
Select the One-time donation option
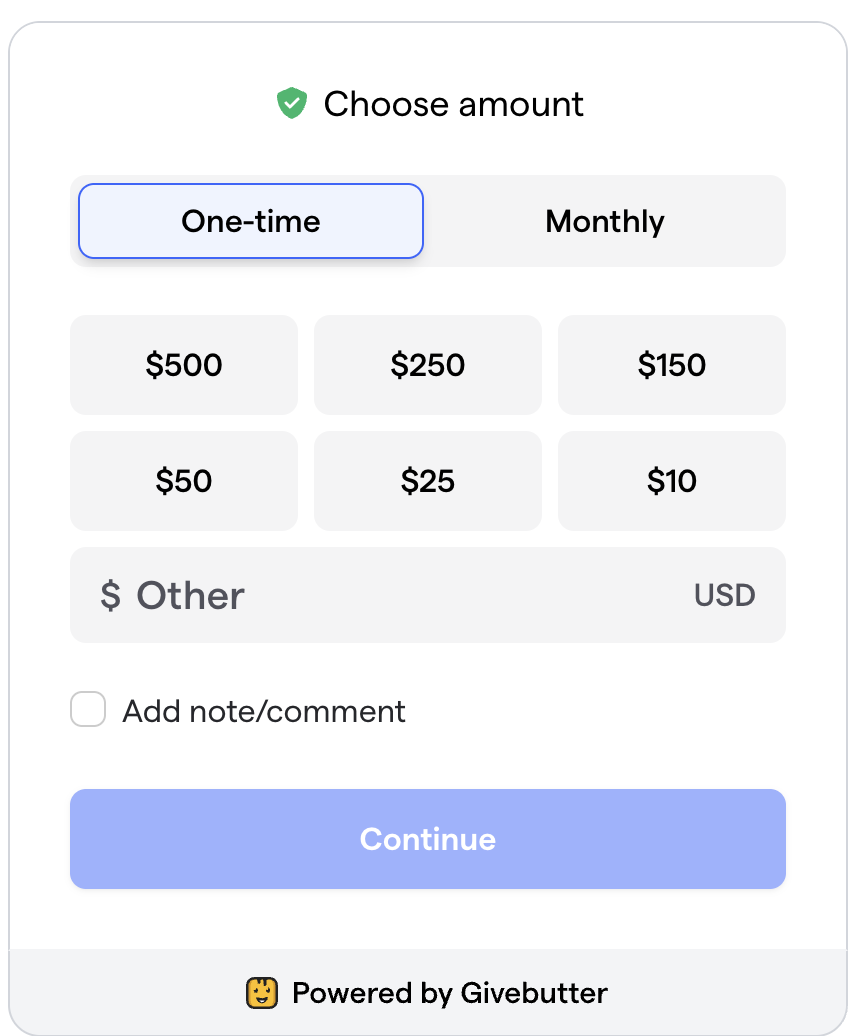[x=251, y=221]
